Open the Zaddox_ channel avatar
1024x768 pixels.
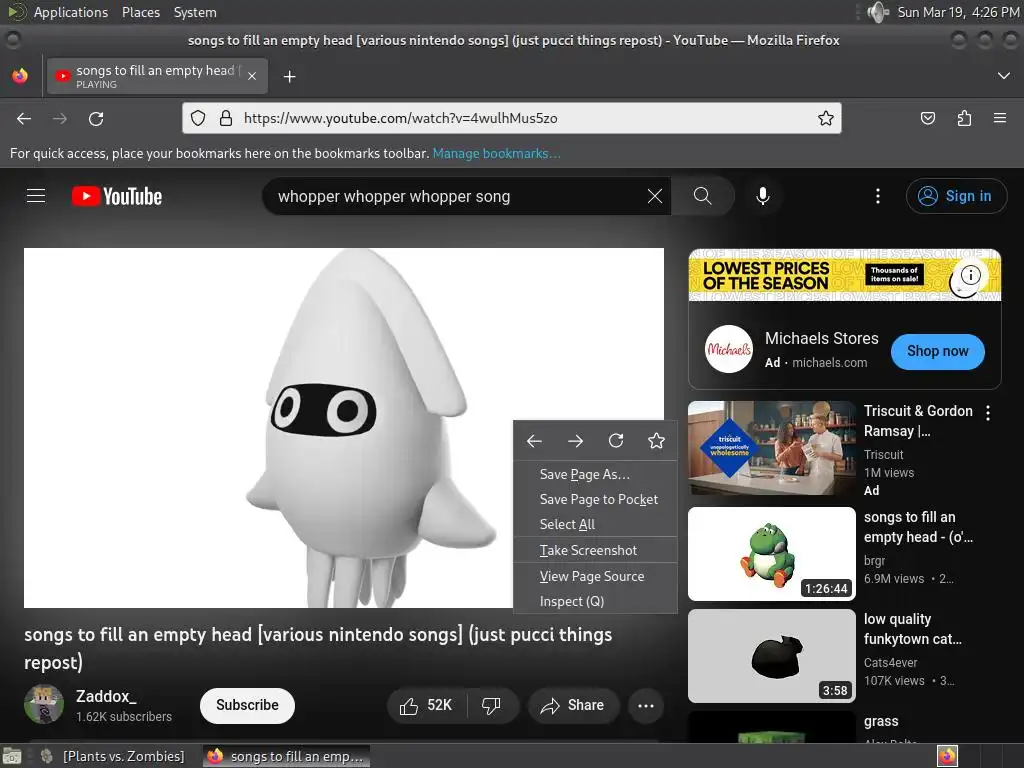pyautogui.click(x=44, y=704)
